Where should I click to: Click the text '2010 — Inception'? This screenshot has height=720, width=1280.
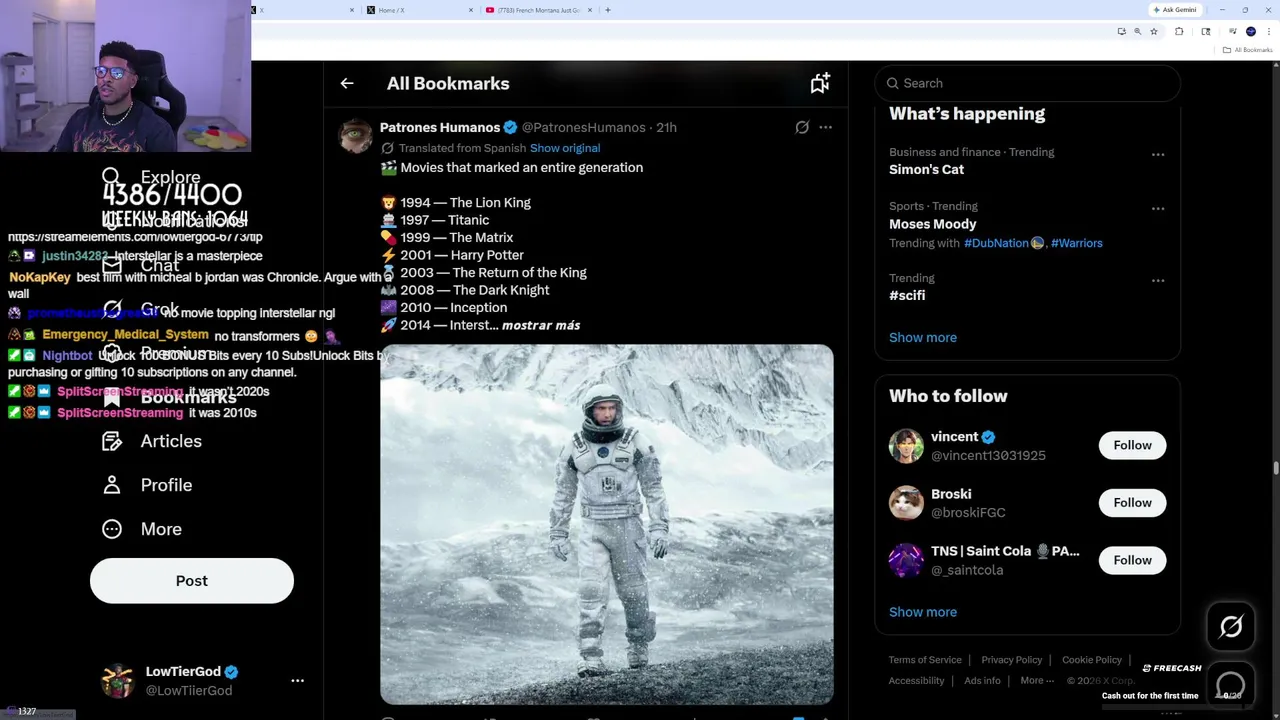(454, 308)
